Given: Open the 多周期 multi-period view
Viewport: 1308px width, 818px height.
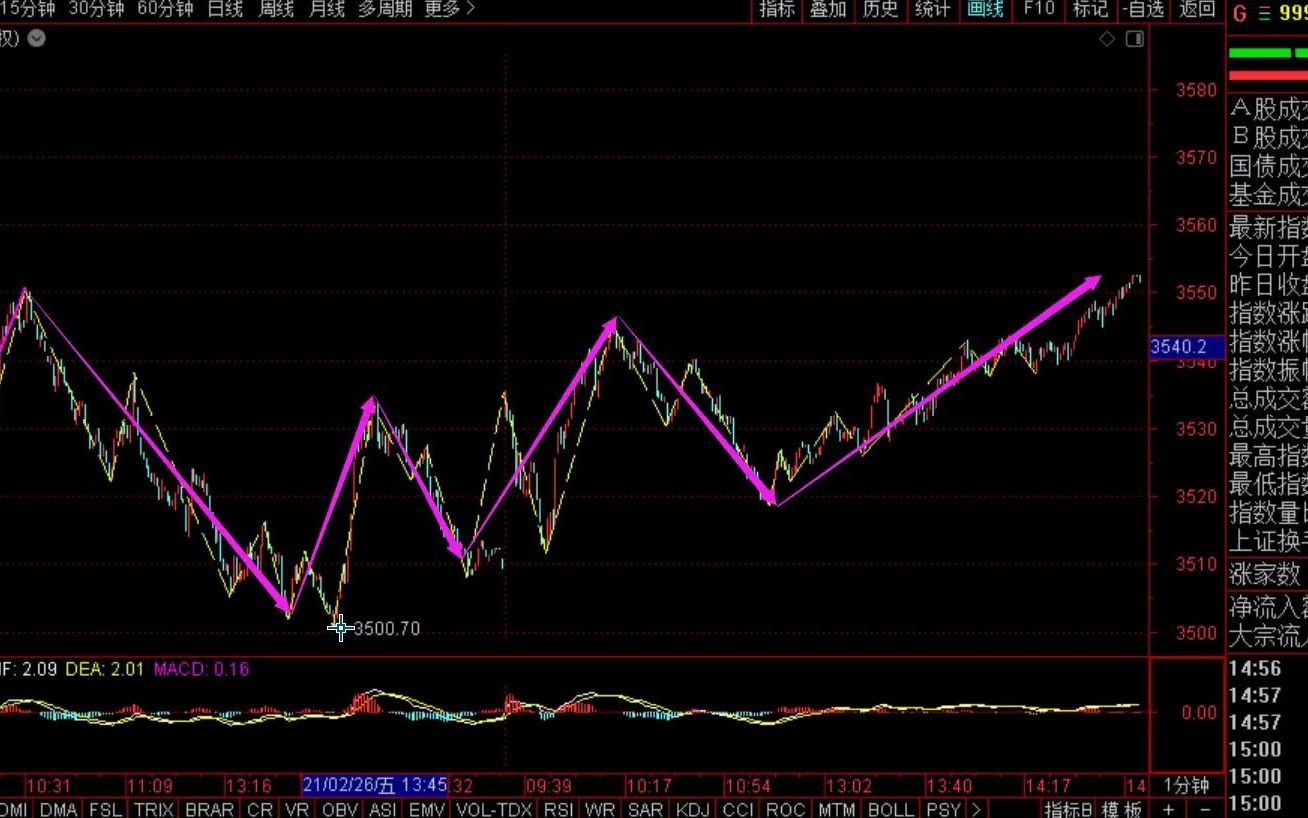Looking at the screenshot, I should [x=385, y=9].
